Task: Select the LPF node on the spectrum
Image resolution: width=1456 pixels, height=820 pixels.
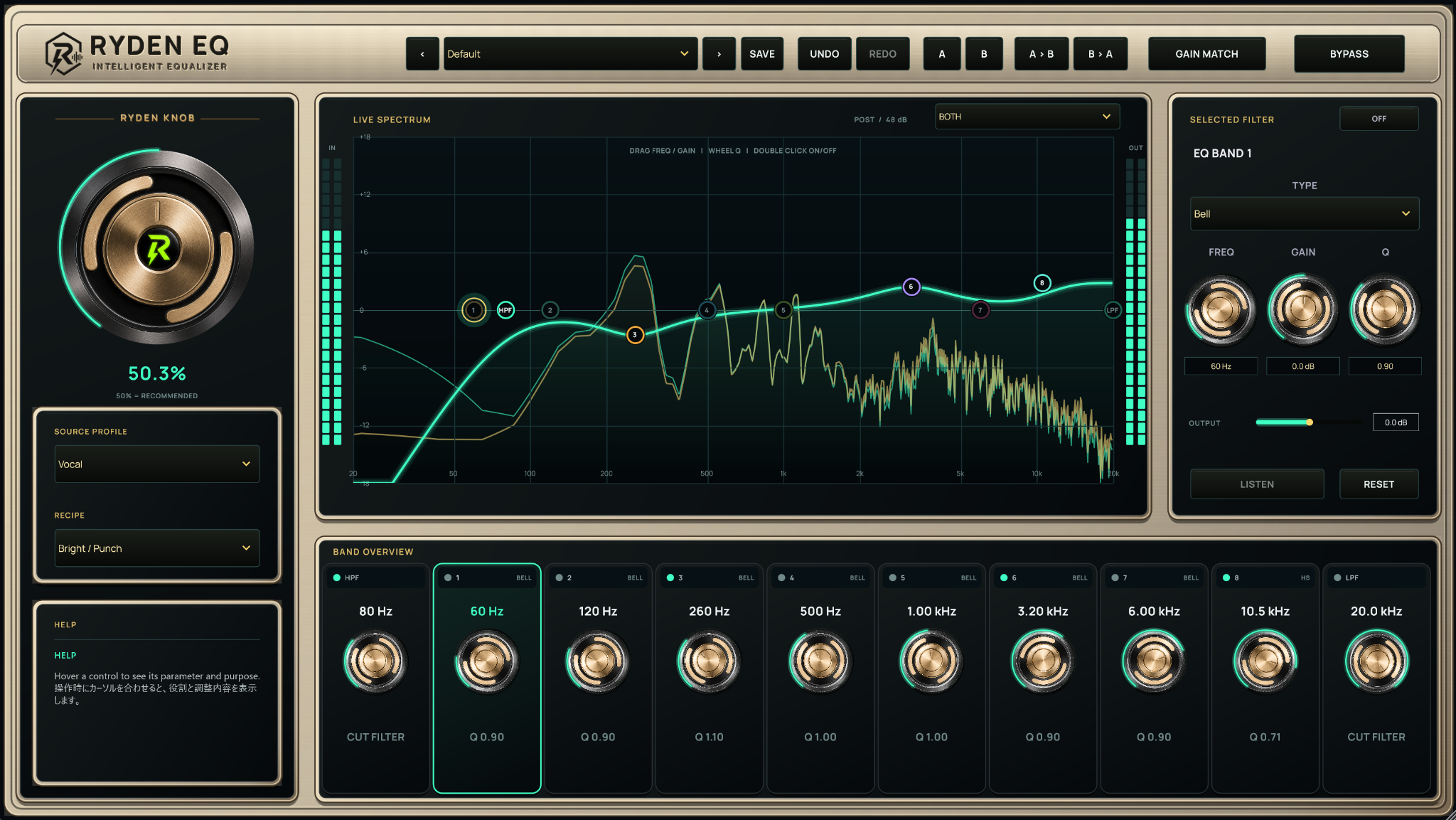Action: click(1113, 310)
